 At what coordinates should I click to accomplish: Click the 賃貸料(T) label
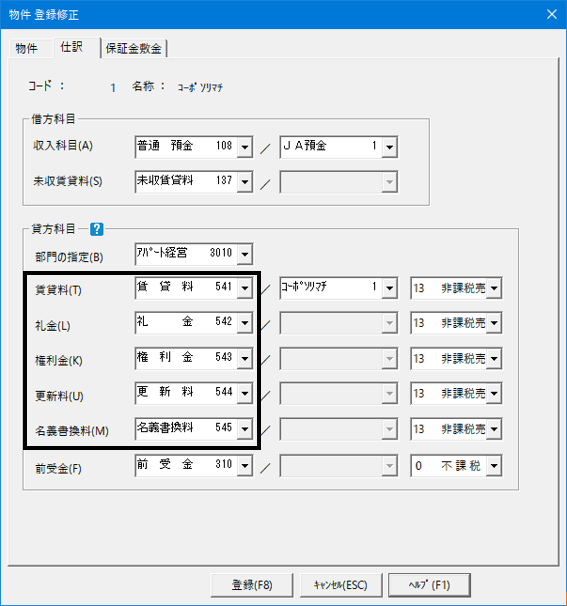coord(58,290)
